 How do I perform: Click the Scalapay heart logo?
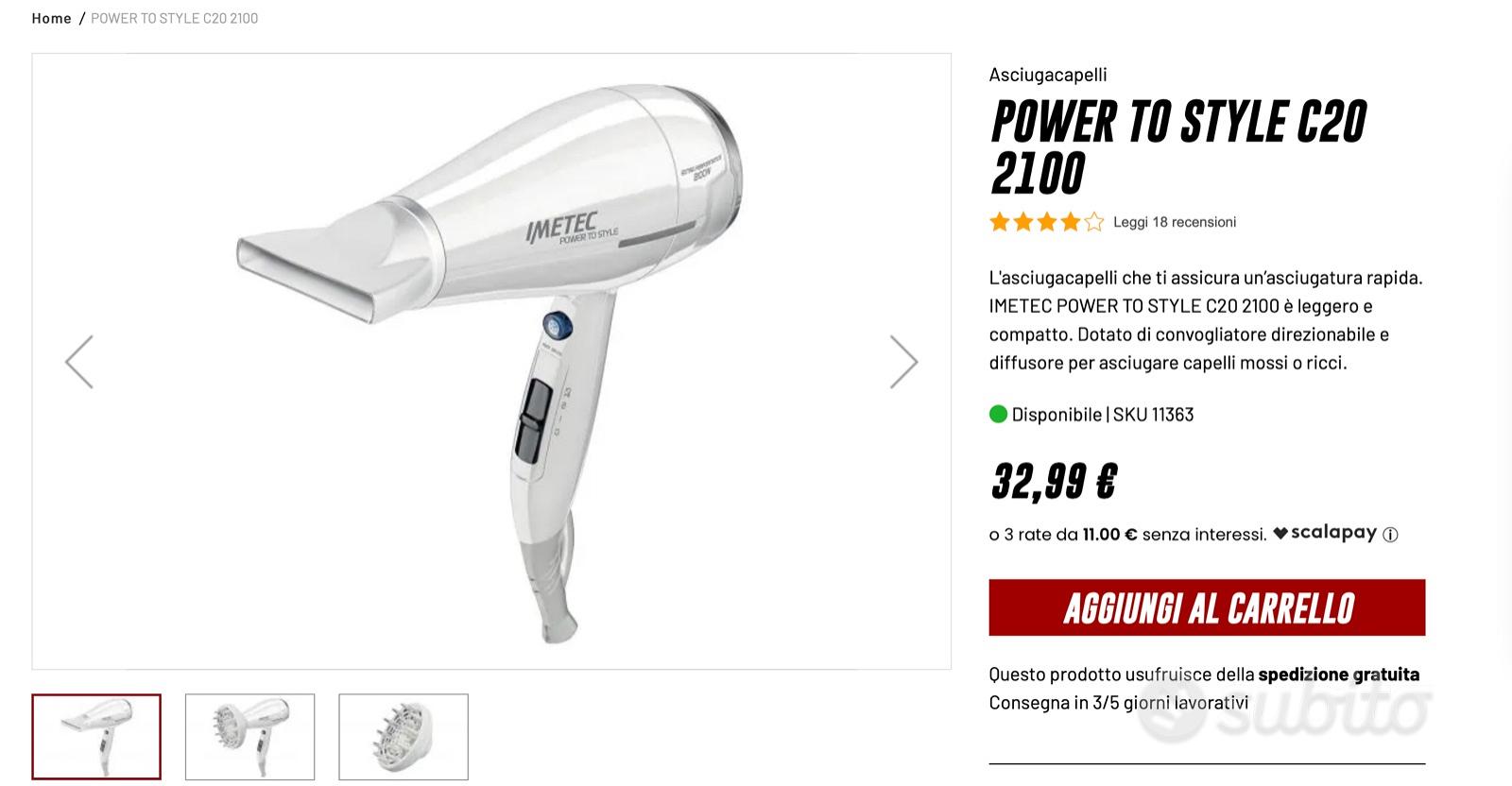(x=1280, y=533)
